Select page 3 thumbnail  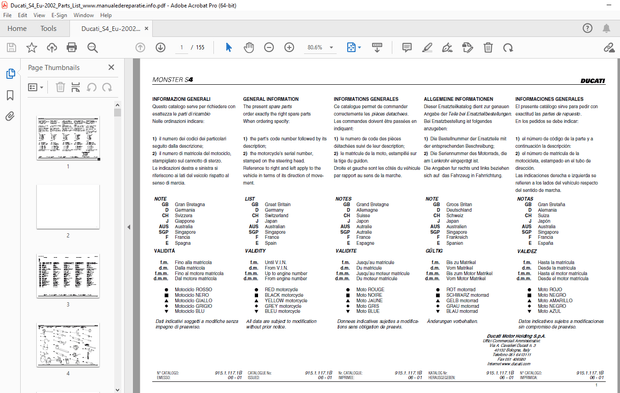click(x=68, y=276)
